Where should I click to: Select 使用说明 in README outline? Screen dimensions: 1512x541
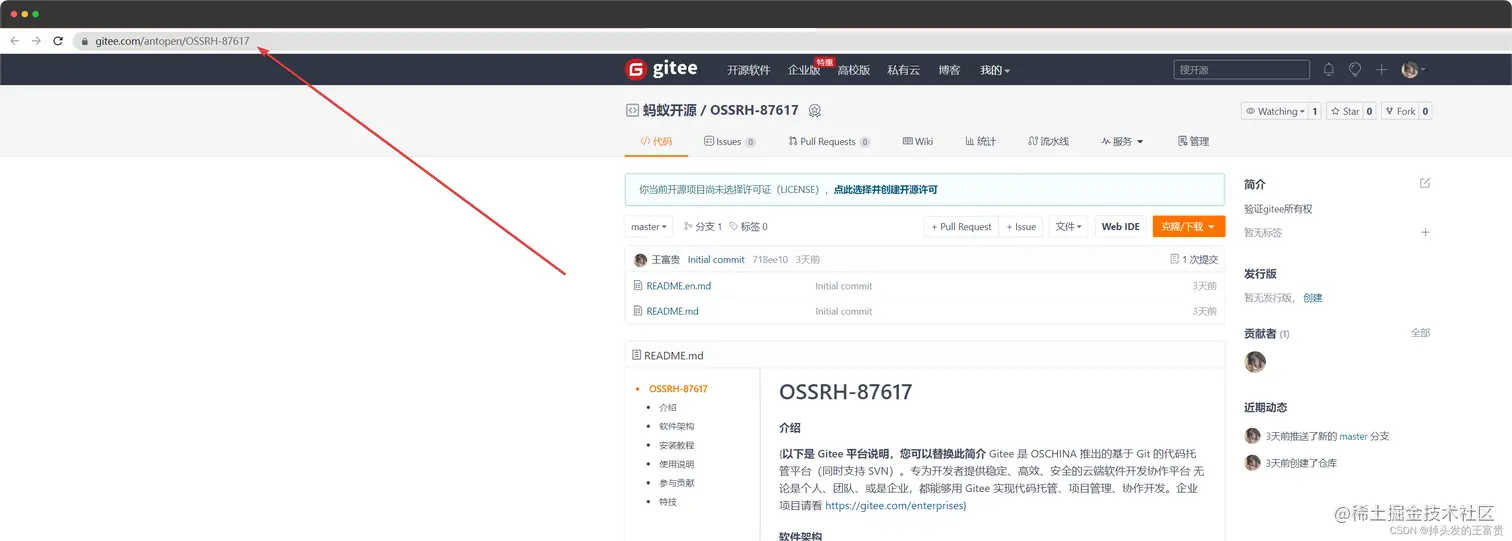click(677, 464)
